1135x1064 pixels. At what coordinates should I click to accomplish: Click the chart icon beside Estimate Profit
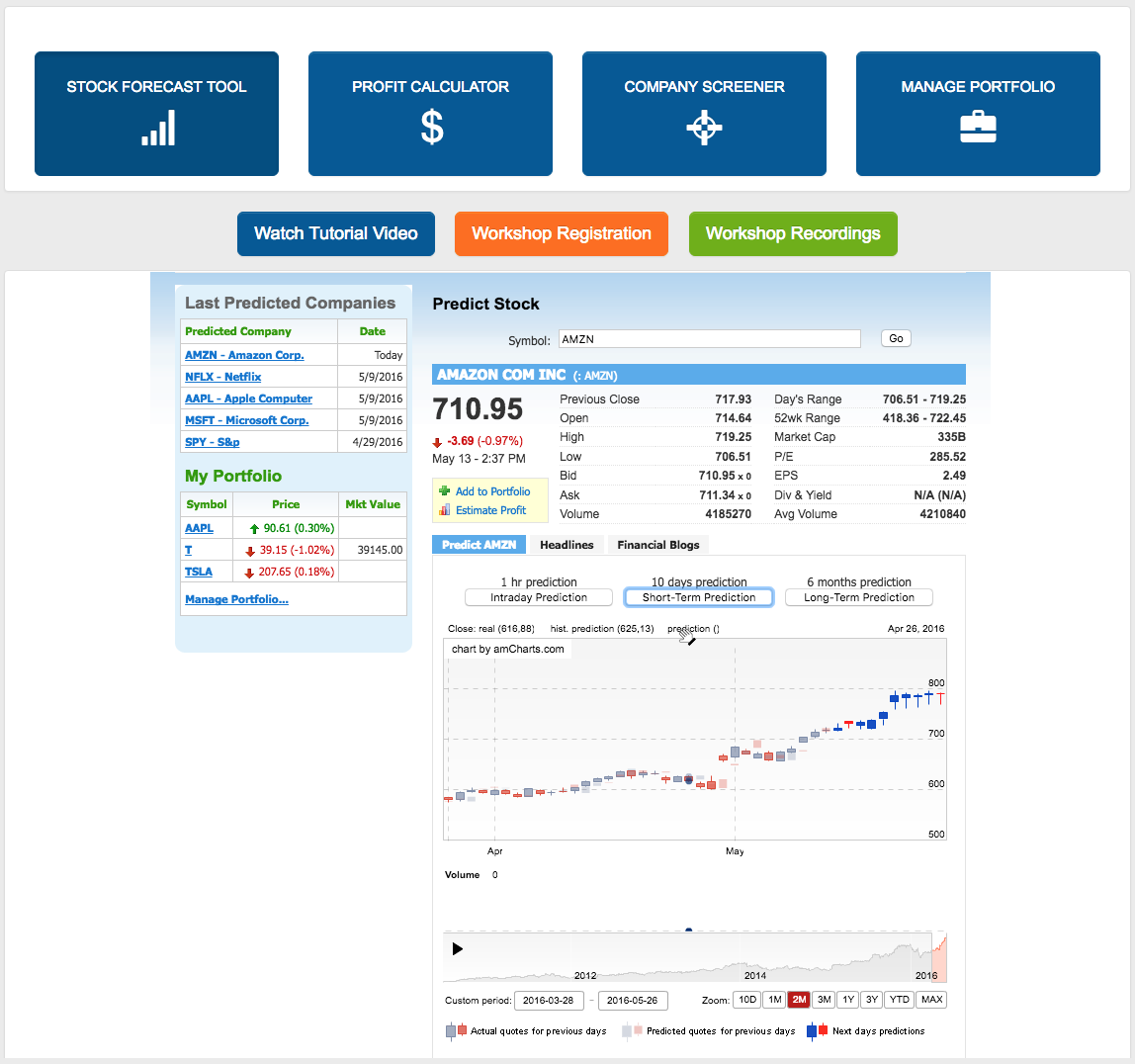pos(445,509)
